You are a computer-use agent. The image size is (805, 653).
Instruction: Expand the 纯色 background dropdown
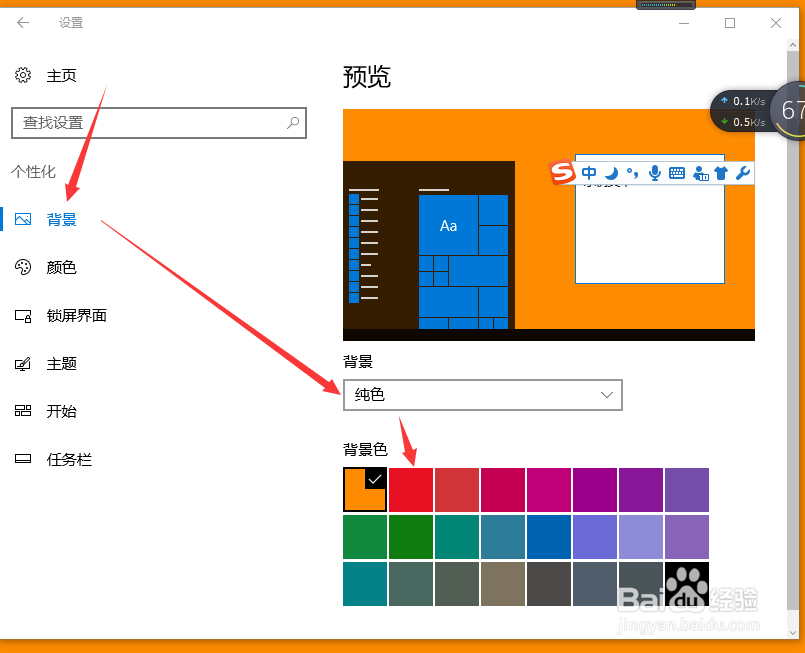(483, 395)
